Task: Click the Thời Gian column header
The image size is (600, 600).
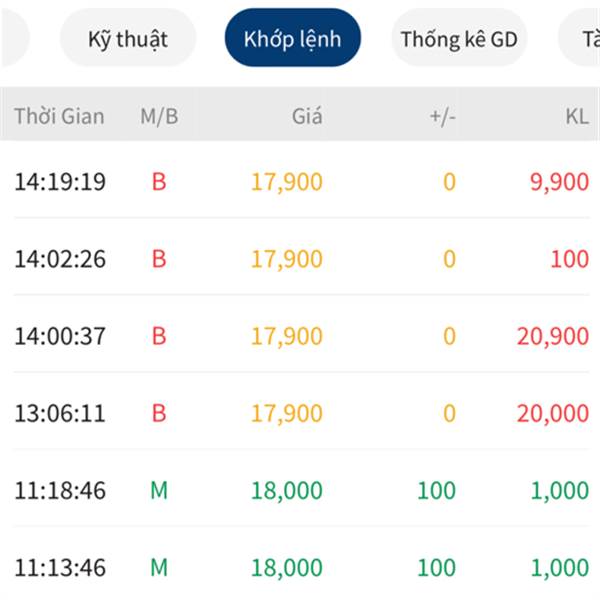Action: pos(59,116)
